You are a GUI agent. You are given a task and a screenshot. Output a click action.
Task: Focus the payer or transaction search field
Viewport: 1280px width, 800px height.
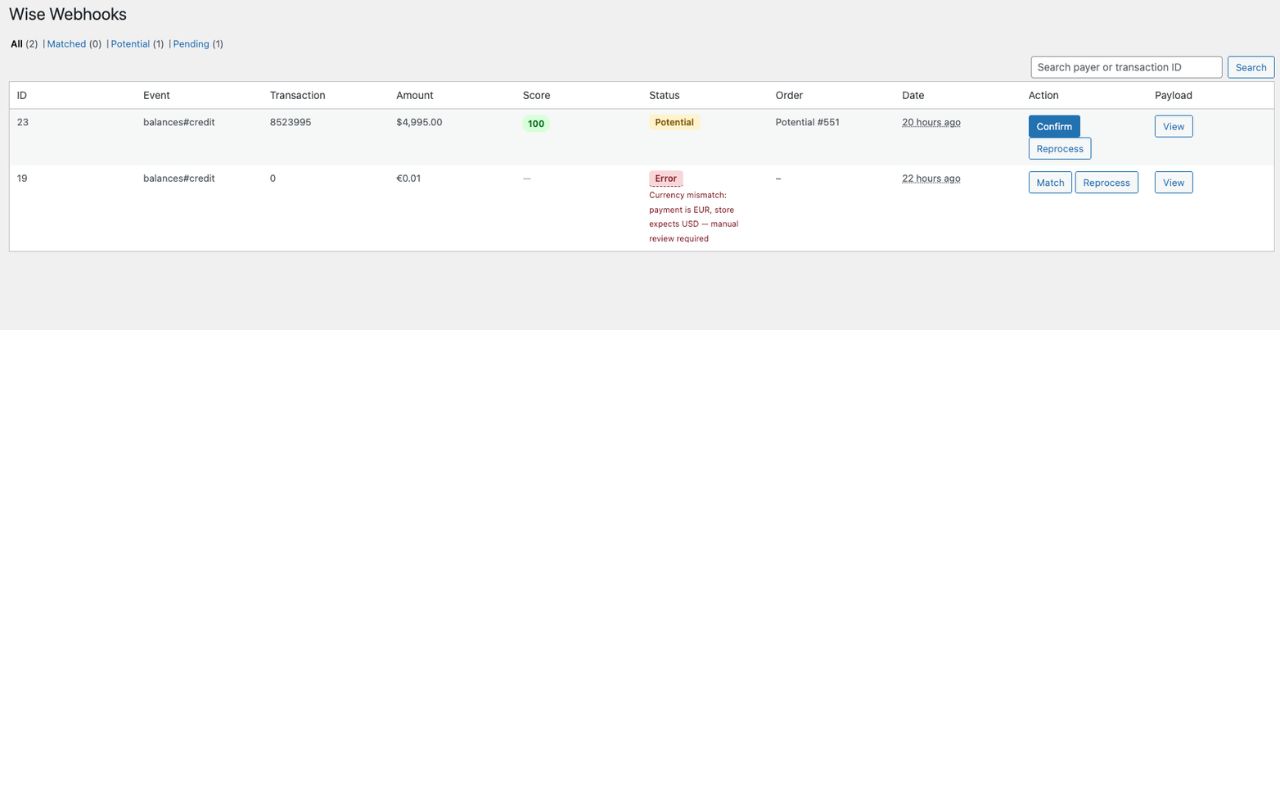(1126, 67)
